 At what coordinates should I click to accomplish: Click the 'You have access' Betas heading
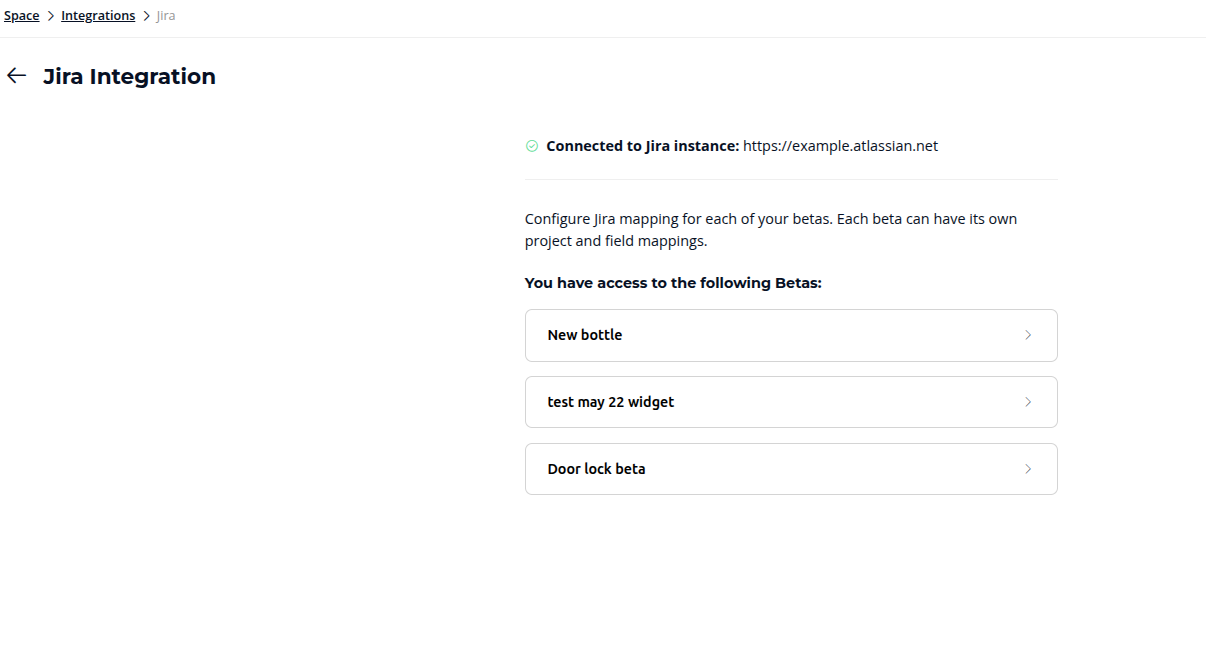(672, 283)
